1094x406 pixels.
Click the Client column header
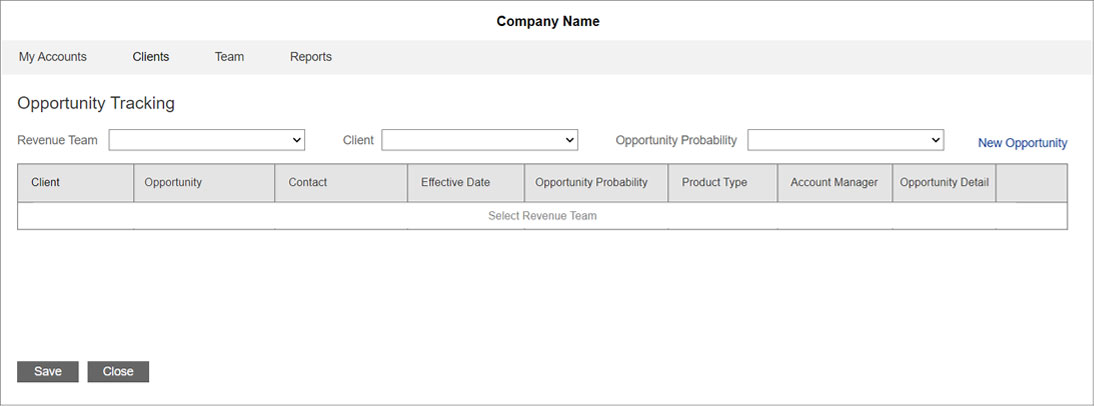[x=46, y=183]
